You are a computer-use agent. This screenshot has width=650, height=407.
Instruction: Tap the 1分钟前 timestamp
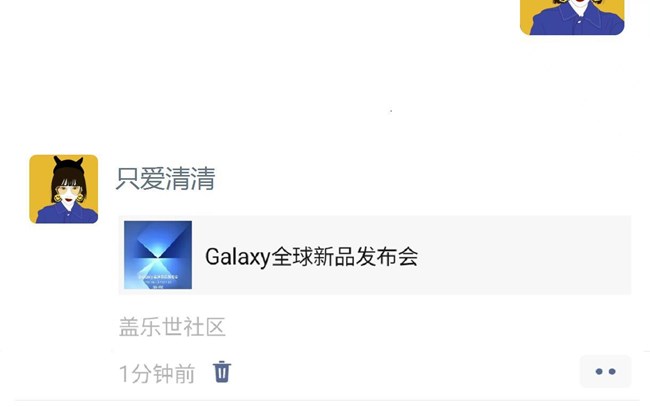click(x=157, y=373)
